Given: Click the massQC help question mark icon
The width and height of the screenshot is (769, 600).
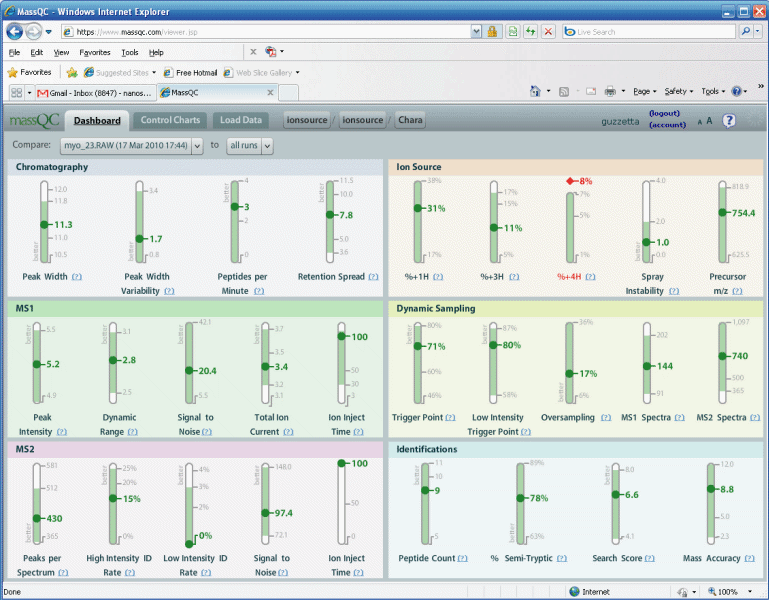Looking at the screenshot, I should [x=729, y=121].
